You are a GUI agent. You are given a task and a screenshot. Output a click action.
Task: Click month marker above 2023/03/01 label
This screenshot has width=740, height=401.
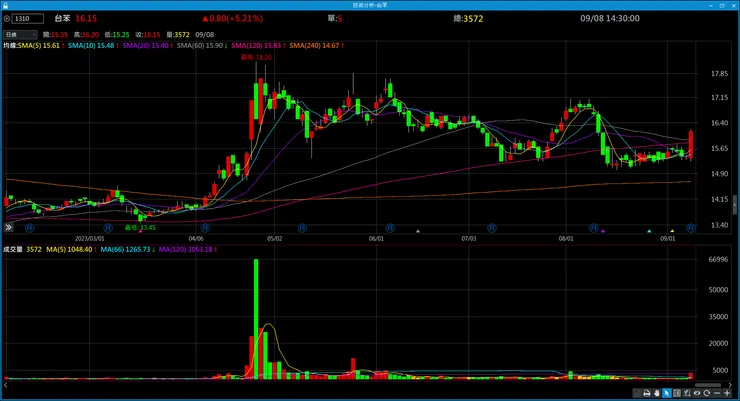pos(108,228)
